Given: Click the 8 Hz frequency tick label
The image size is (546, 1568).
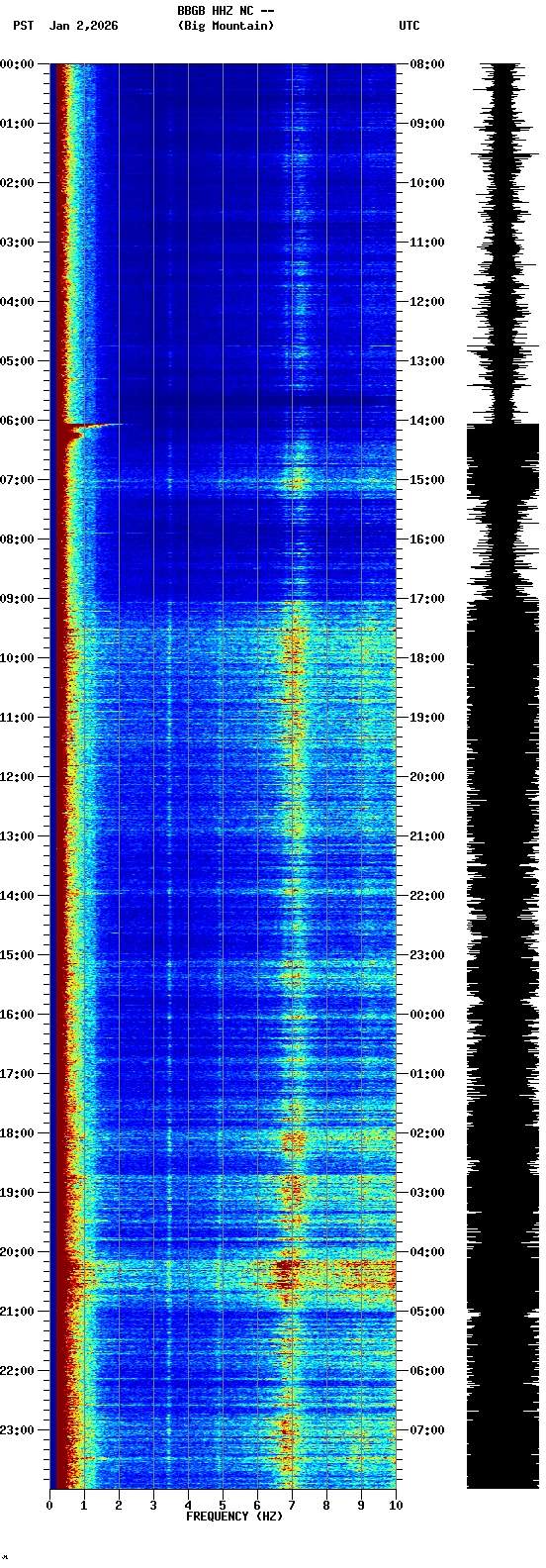Looking at the screenshot, I should (326, 1506).
